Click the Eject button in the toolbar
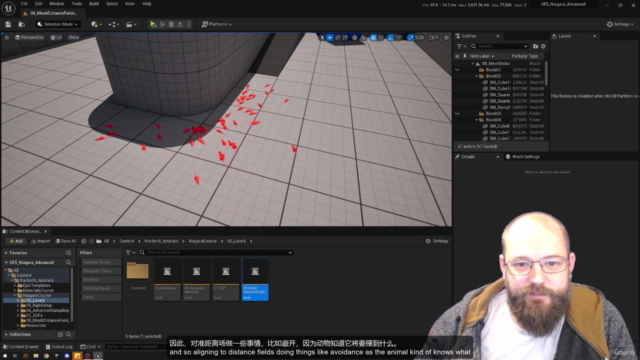 [x=180, y=24]
